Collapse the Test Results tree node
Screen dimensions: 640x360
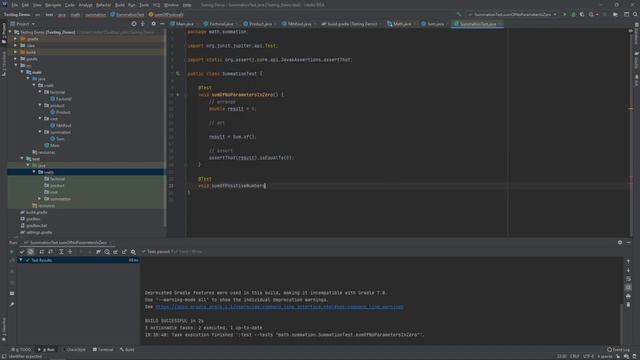click(x=21, y=260)
